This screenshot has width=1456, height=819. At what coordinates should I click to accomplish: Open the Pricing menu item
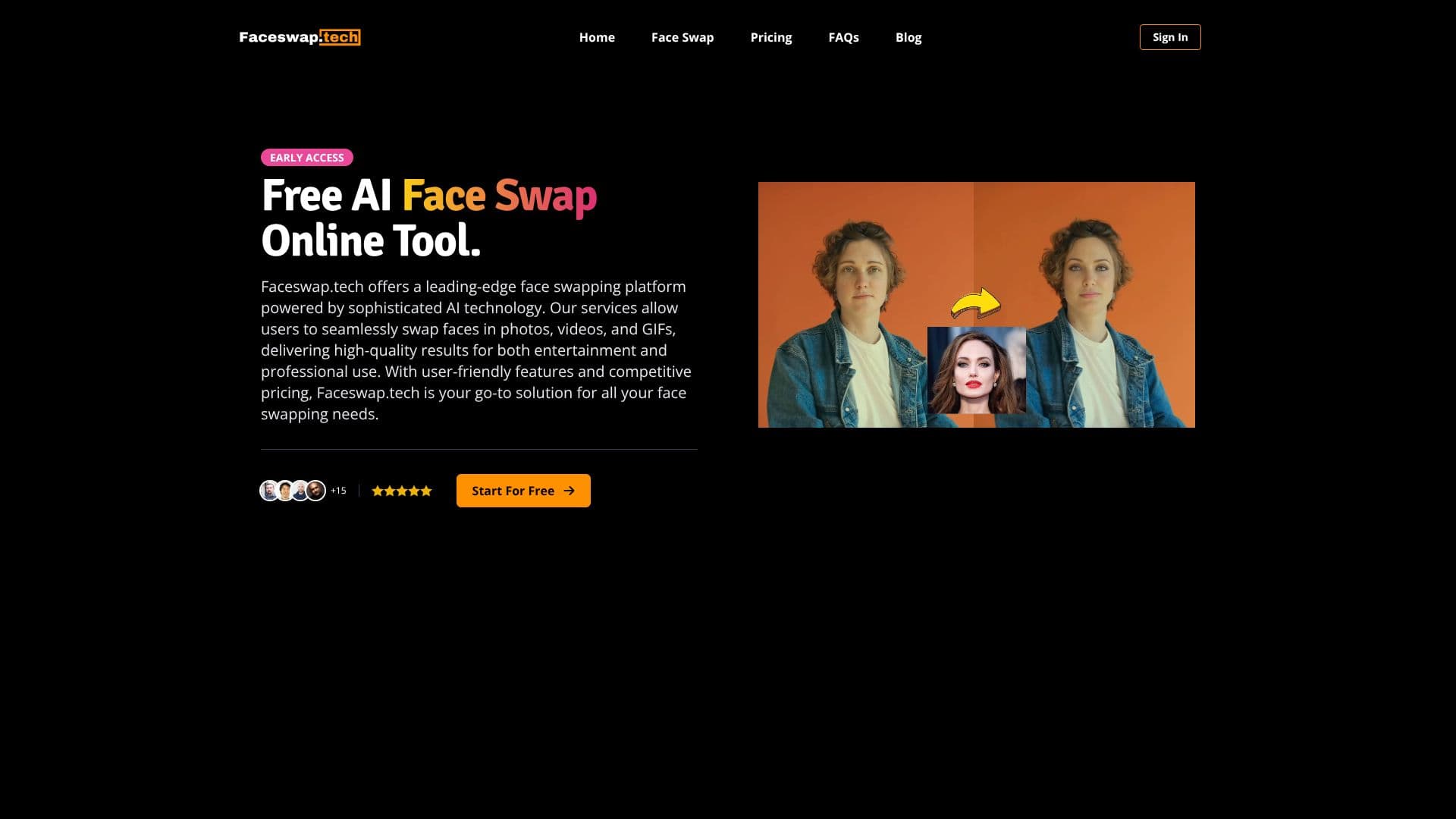(x=770, y=37)
